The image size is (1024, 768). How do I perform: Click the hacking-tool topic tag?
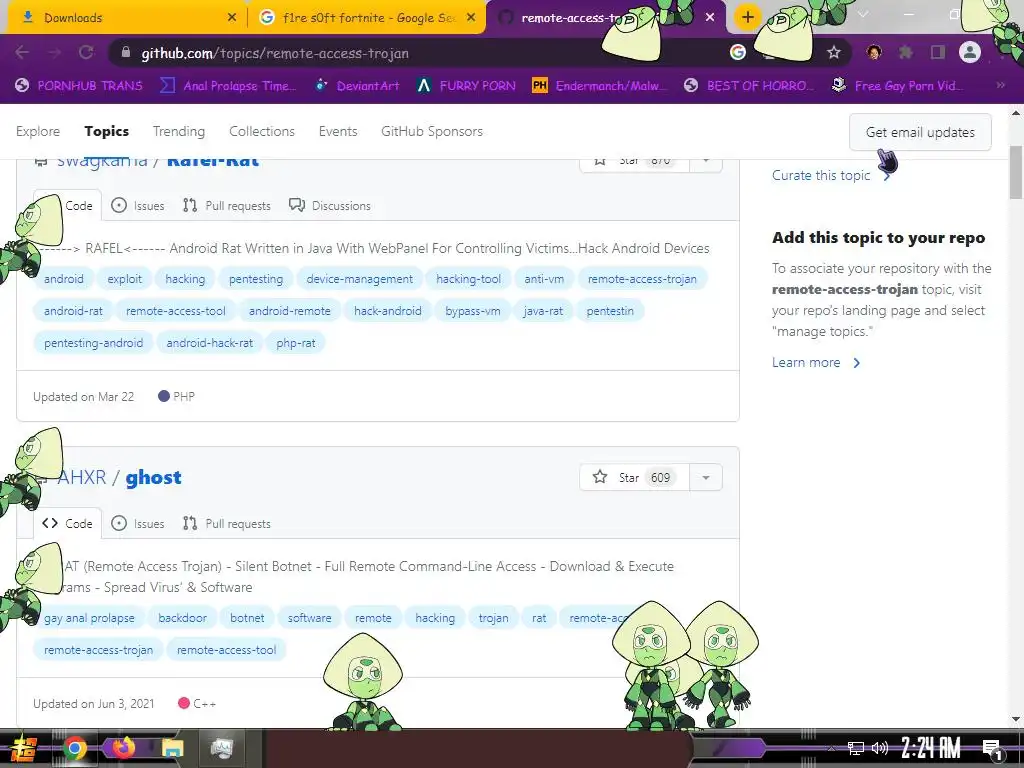click(468, 279)
